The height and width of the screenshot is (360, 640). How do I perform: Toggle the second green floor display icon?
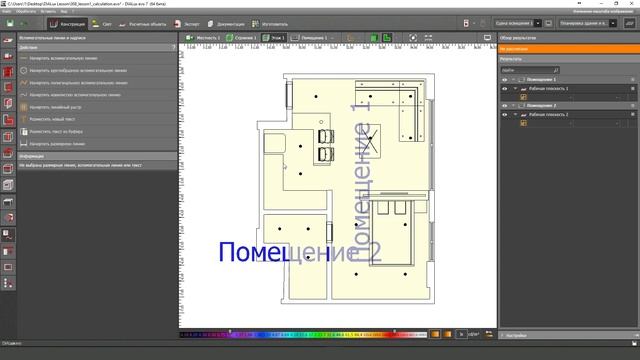tap(387, 38)
